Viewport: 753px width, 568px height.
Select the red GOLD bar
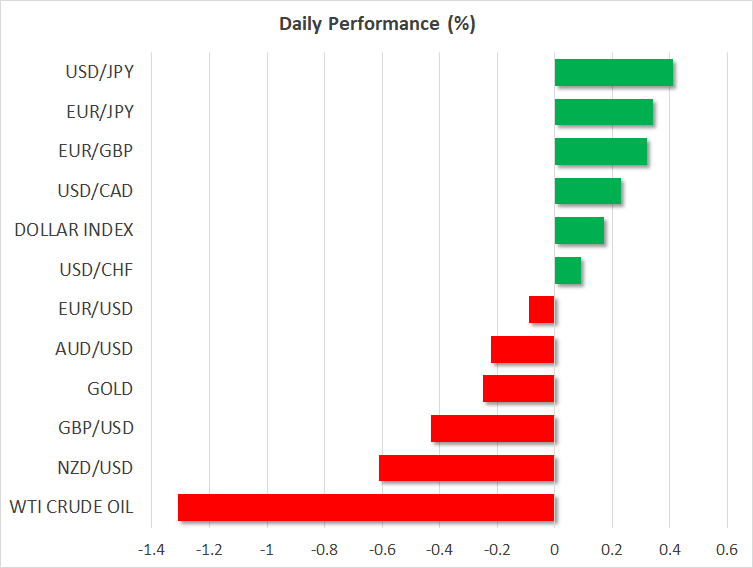(518, 389)
